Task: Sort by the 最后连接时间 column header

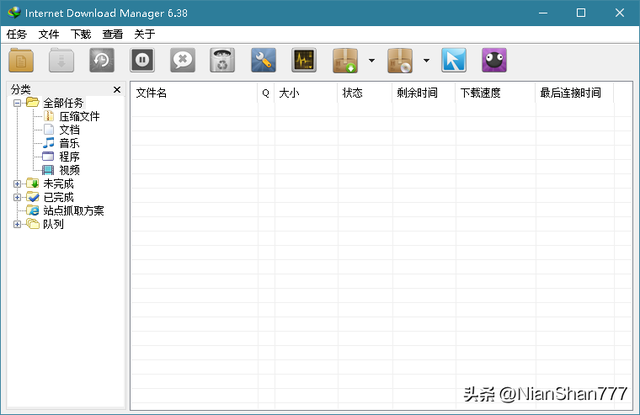Action: (x=574, y=93)
